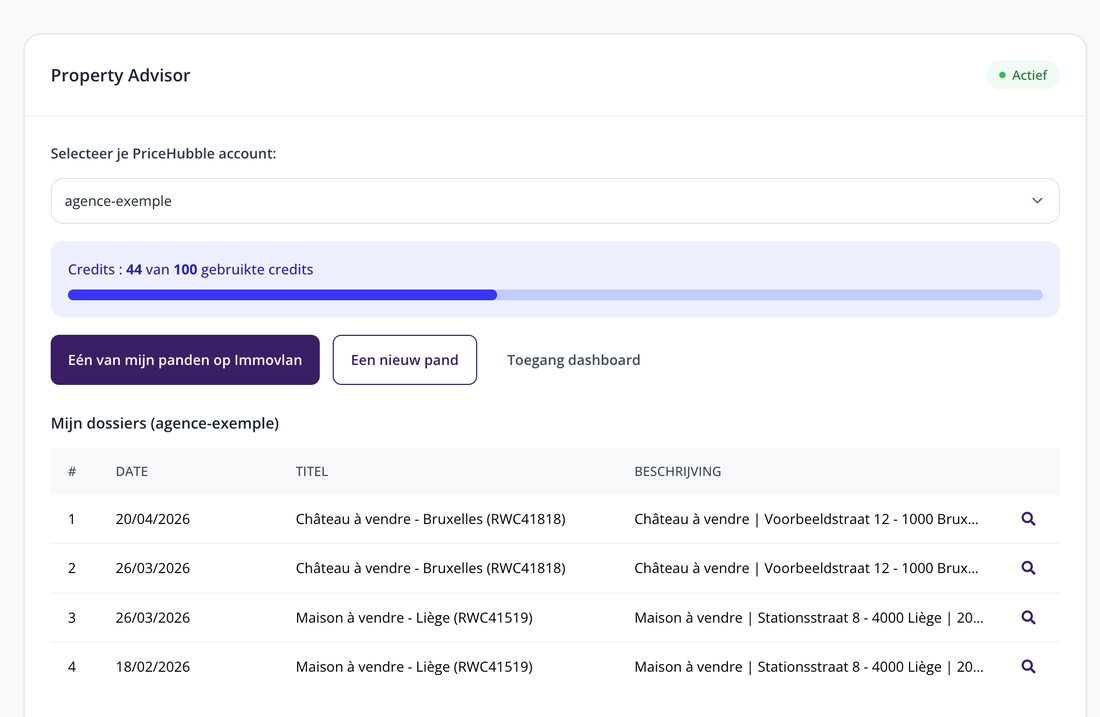Click the credits usage progress bar

click(x=555, y=295)
